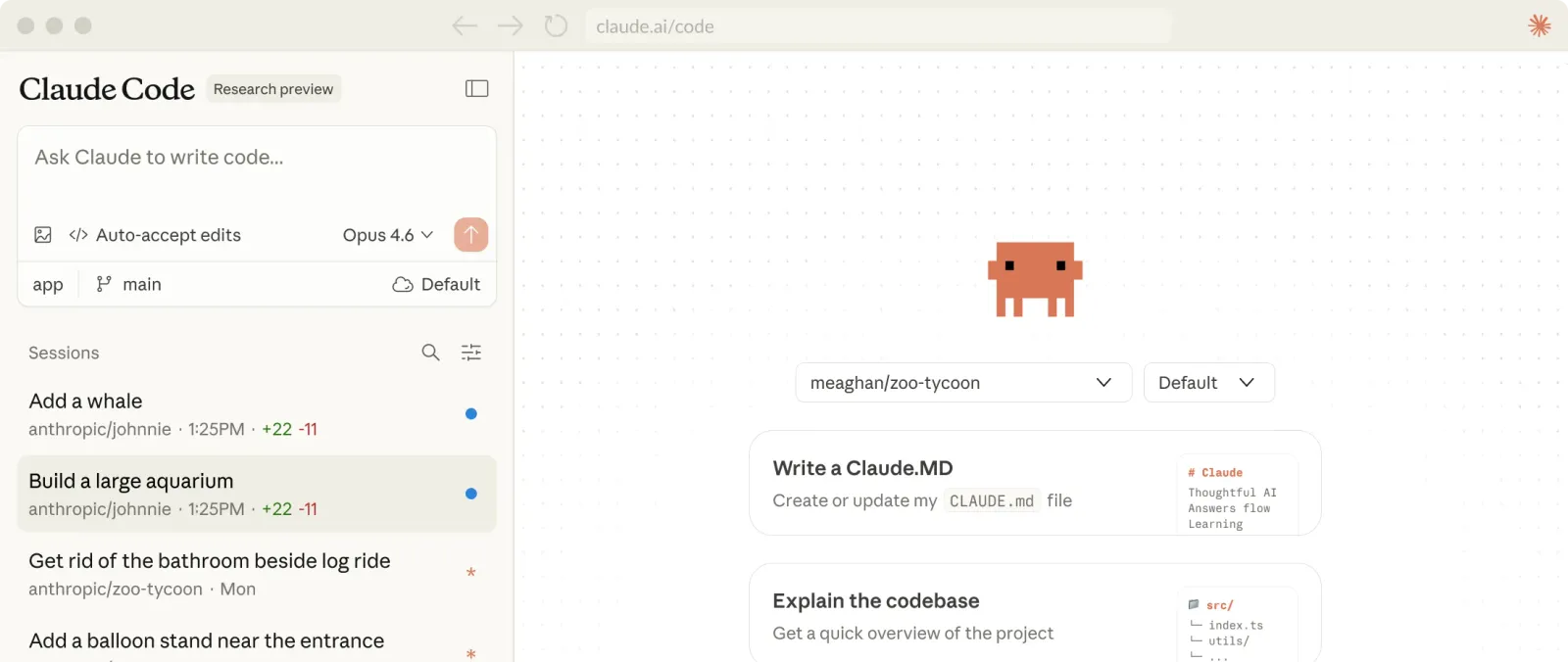
Task: Click blue unread dot on Add a whale
Action: (471, 414)
